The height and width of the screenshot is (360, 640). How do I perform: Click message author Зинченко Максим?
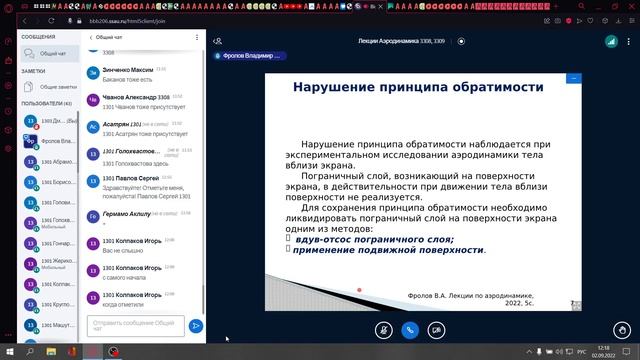(128, 70)
